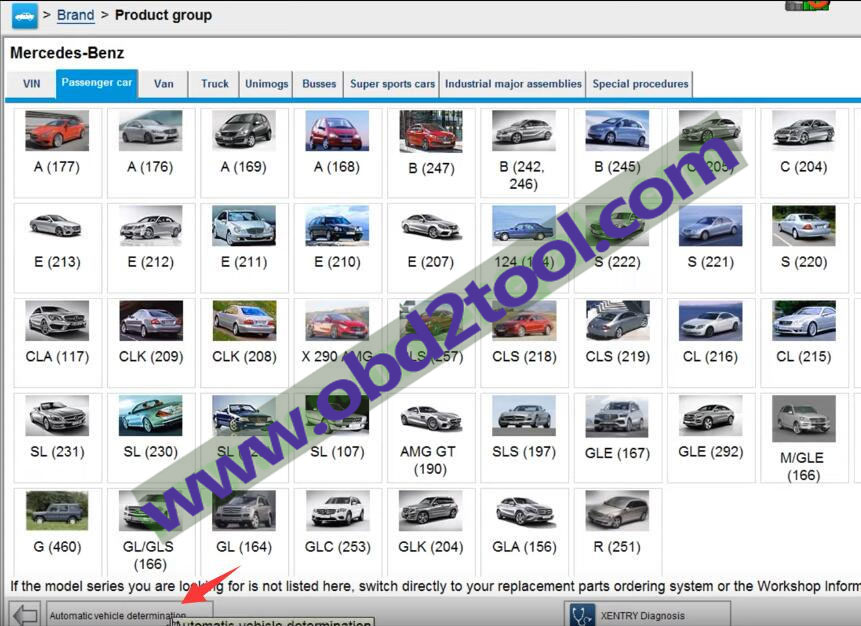This screenshot has width=861, height=626.
Task: Select the G (460) model tile
Action: pyautogui.click(x=58, y=532)
